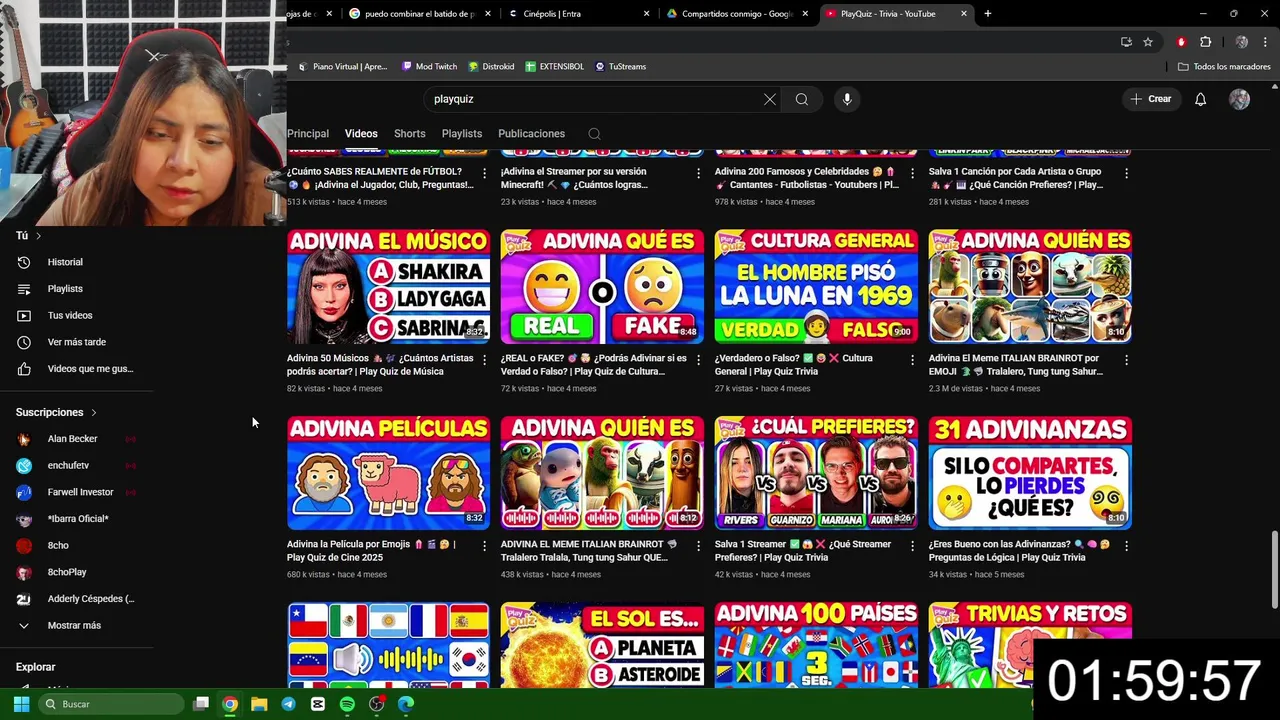This screenshot has height=720, width=1280.
Task: Open options for REAL o FAKE video
Action: pos(698,359)
